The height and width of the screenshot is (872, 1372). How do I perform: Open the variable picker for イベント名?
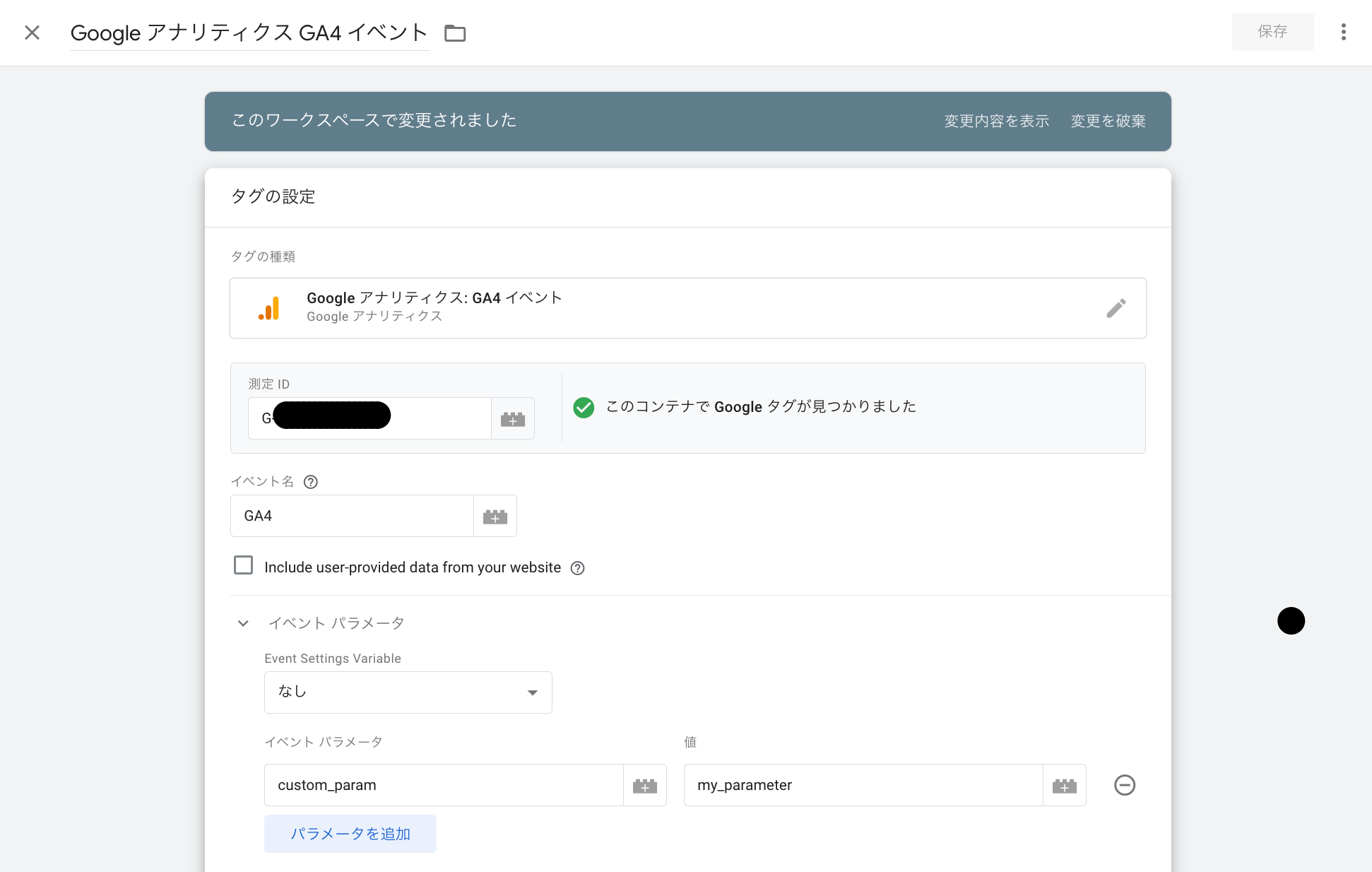[x=495, y=516]
